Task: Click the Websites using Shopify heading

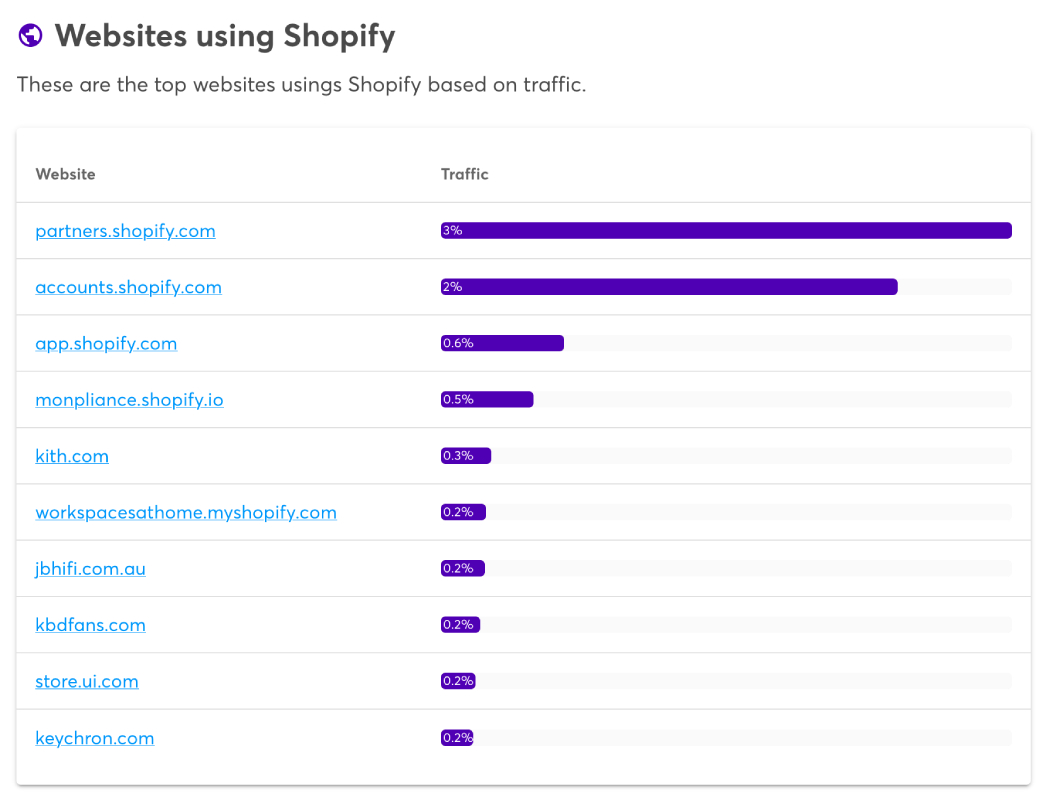Action: 225,36
